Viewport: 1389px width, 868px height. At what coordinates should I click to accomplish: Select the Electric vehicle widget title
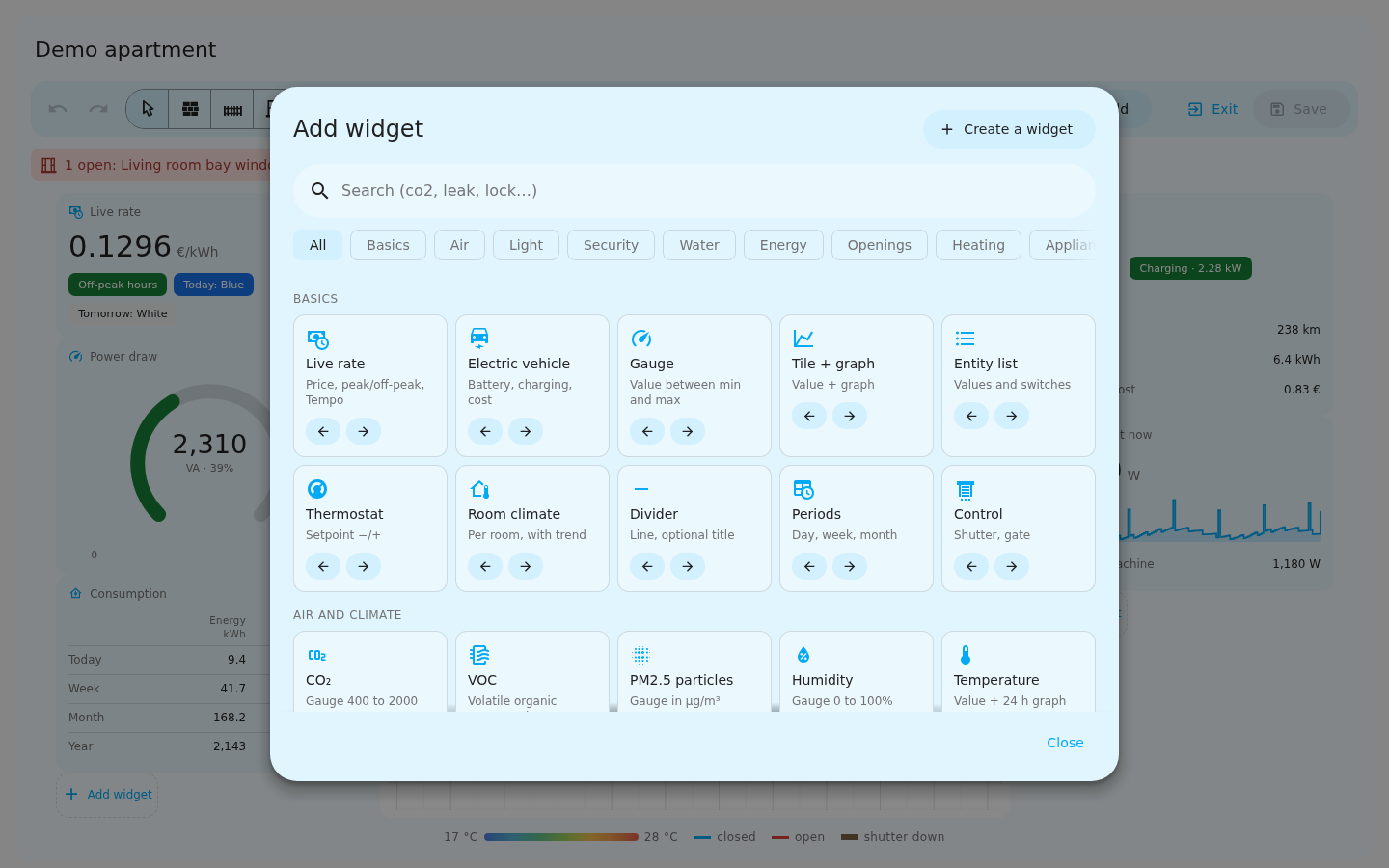[519, 364]
